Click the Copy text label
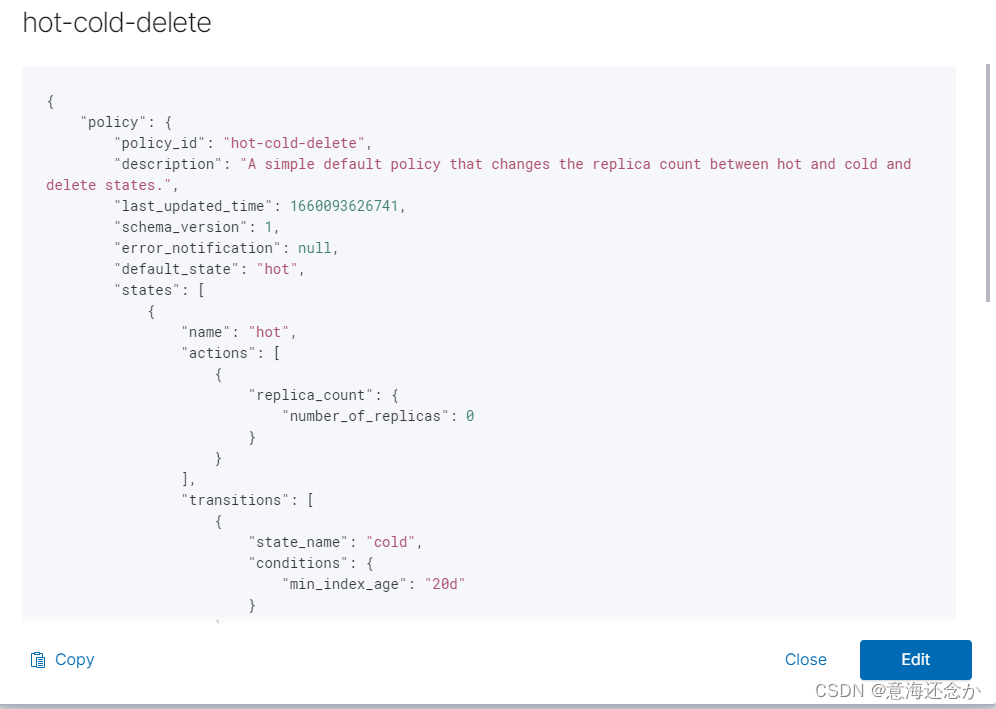 75,660
